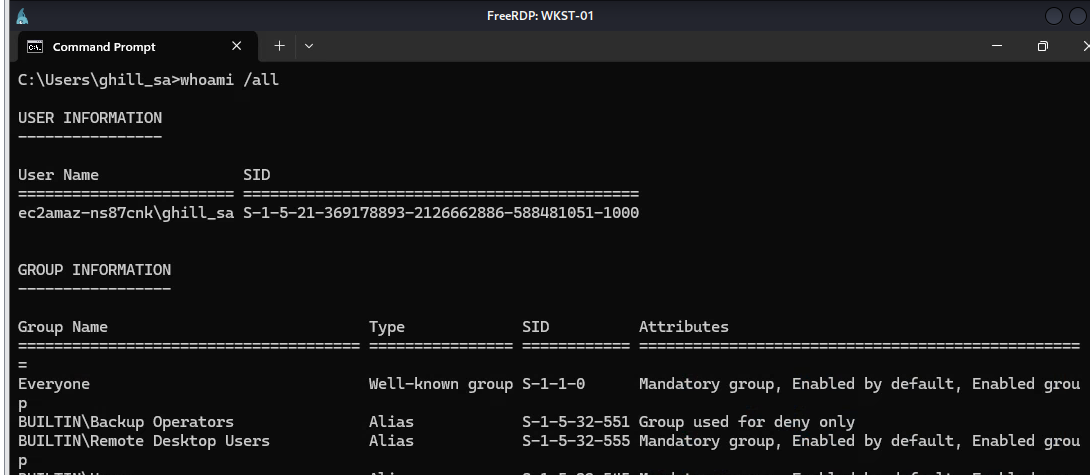Click the leftmost round FreeRDP window button
Image resolution: width=1090 pixels, height=475 pixels.
click(1053, 16)
